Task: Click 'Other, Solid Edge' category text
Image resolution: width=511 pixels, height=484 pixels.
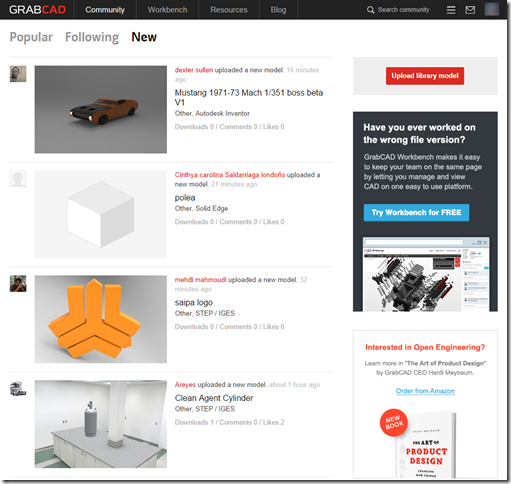Action: (x=201, y=208)
